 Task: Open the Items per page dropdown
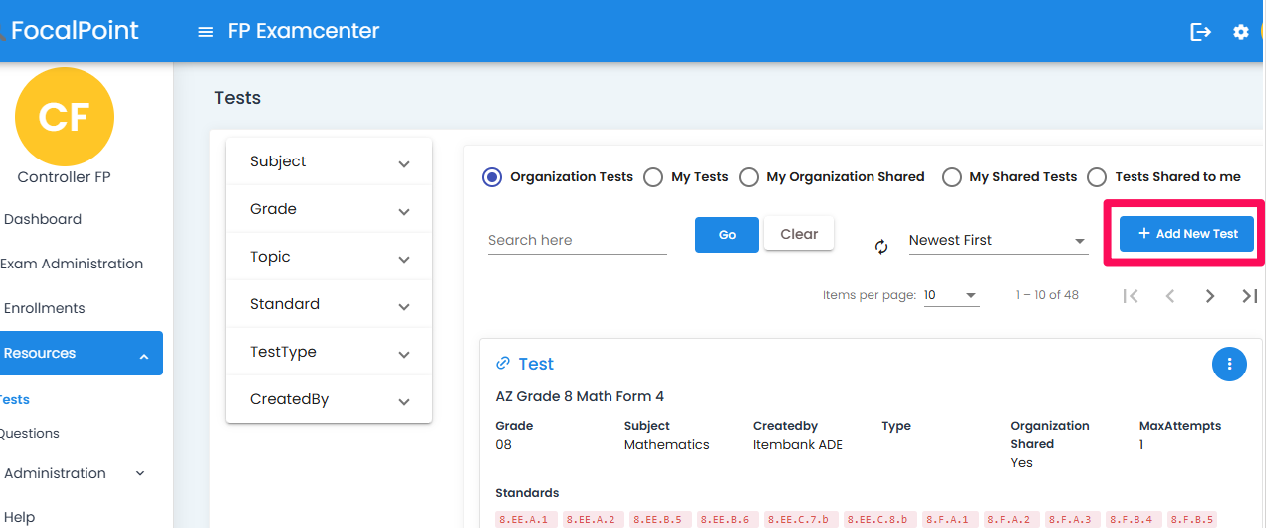[x=950, y=295]
